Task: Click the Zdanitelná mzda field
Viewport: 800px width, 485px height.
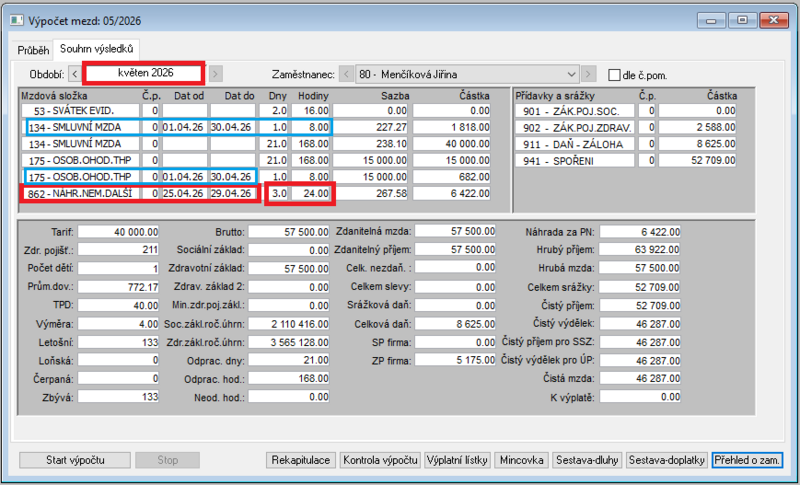Action: click(x=455, y=231)
